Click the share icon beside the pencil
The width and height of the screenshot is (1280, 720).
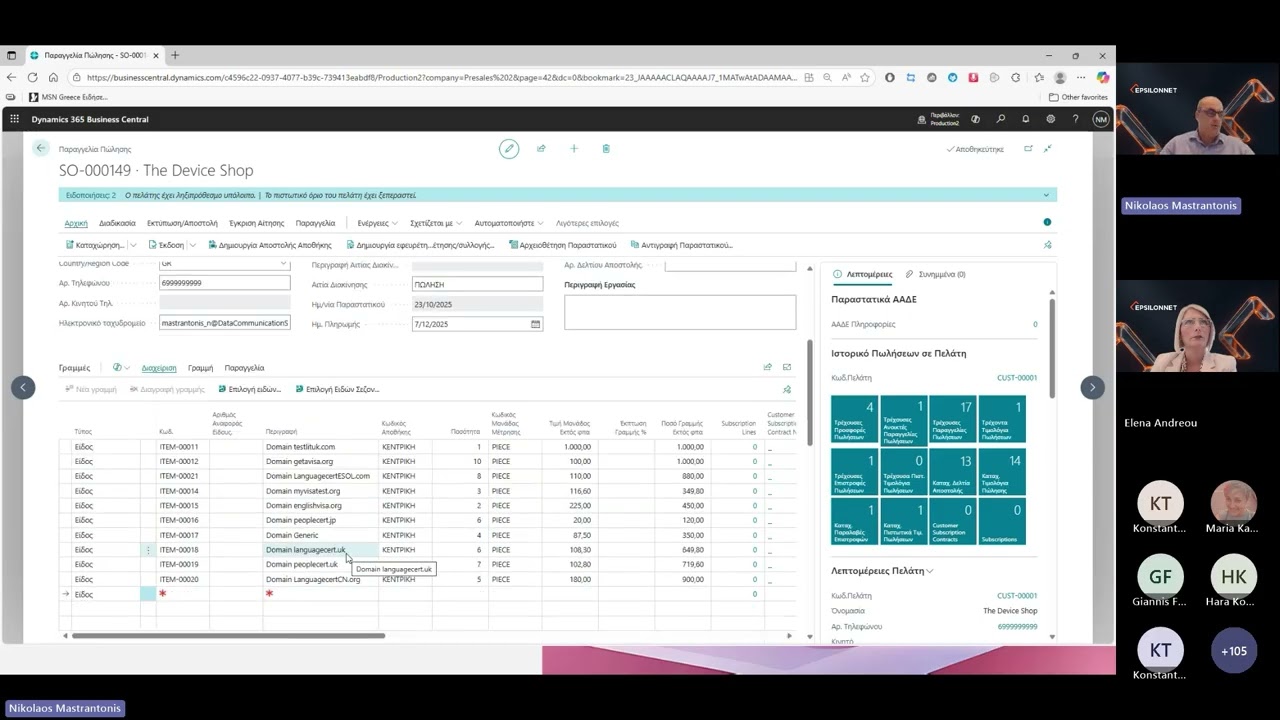coord(541,149)
